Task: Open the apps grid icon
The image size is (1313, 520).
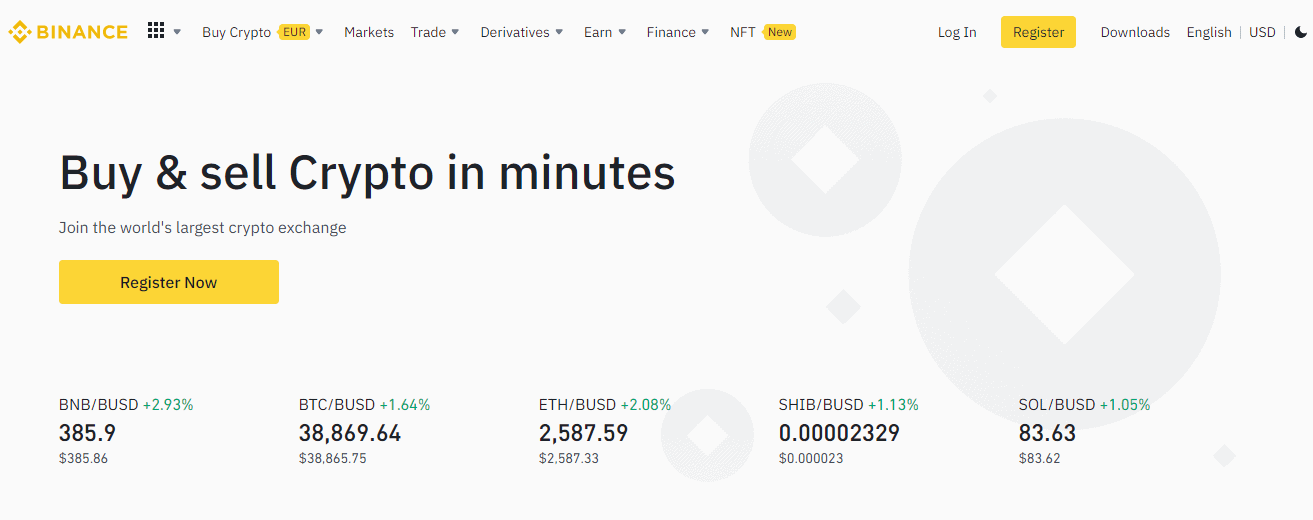Action: [x=156, y=31]
